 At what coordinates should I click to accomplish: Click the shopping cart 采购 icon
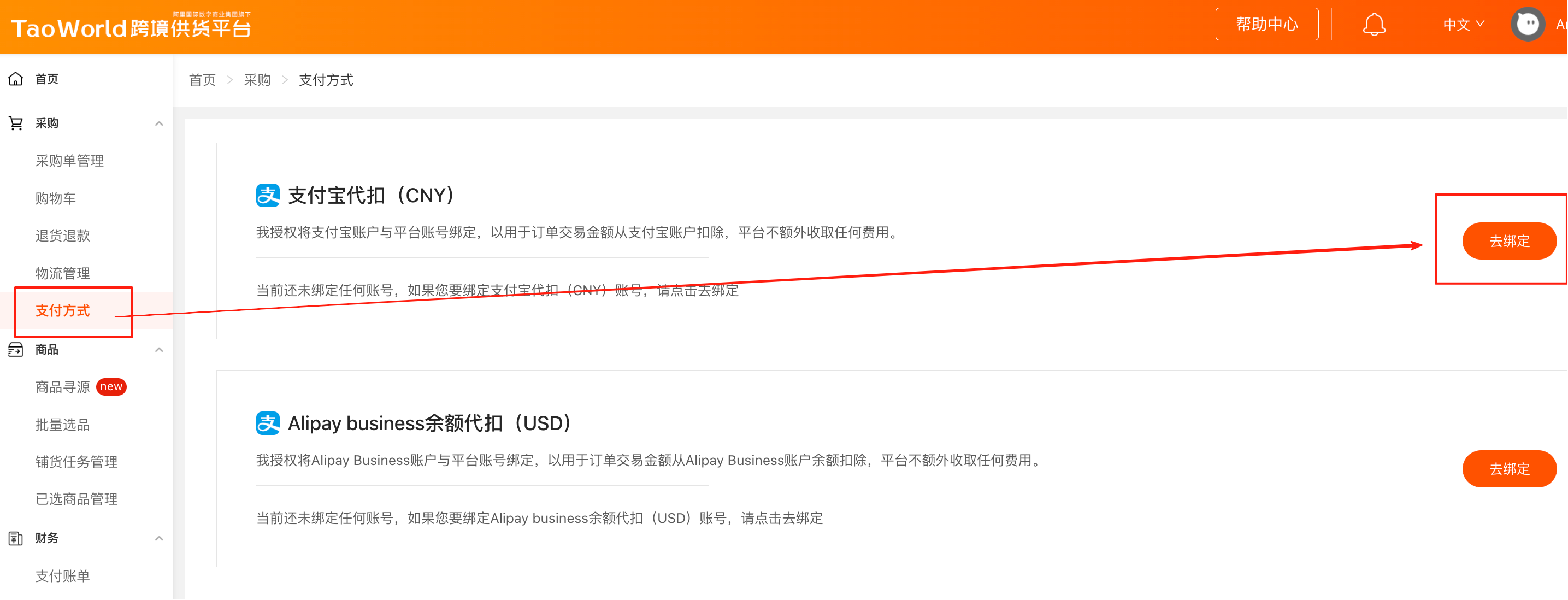click(x=16, y=123)
